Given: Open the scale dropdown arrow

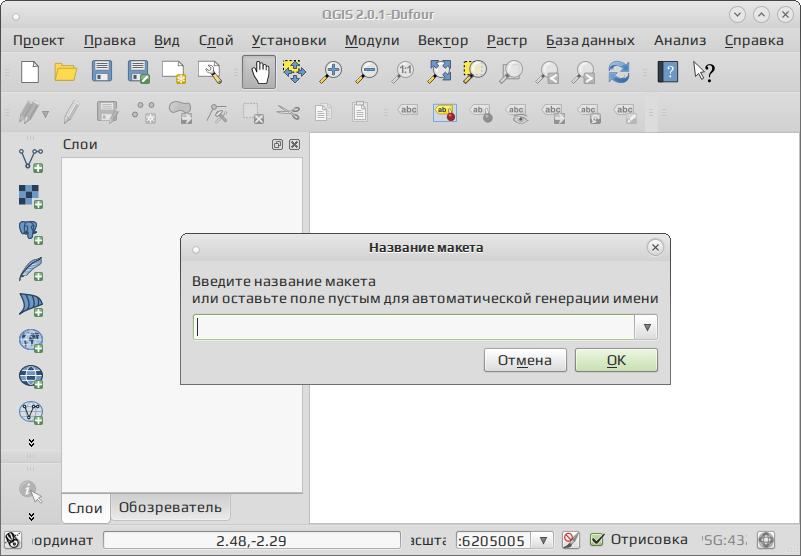Looking at the screenshot, I should 543,540.
